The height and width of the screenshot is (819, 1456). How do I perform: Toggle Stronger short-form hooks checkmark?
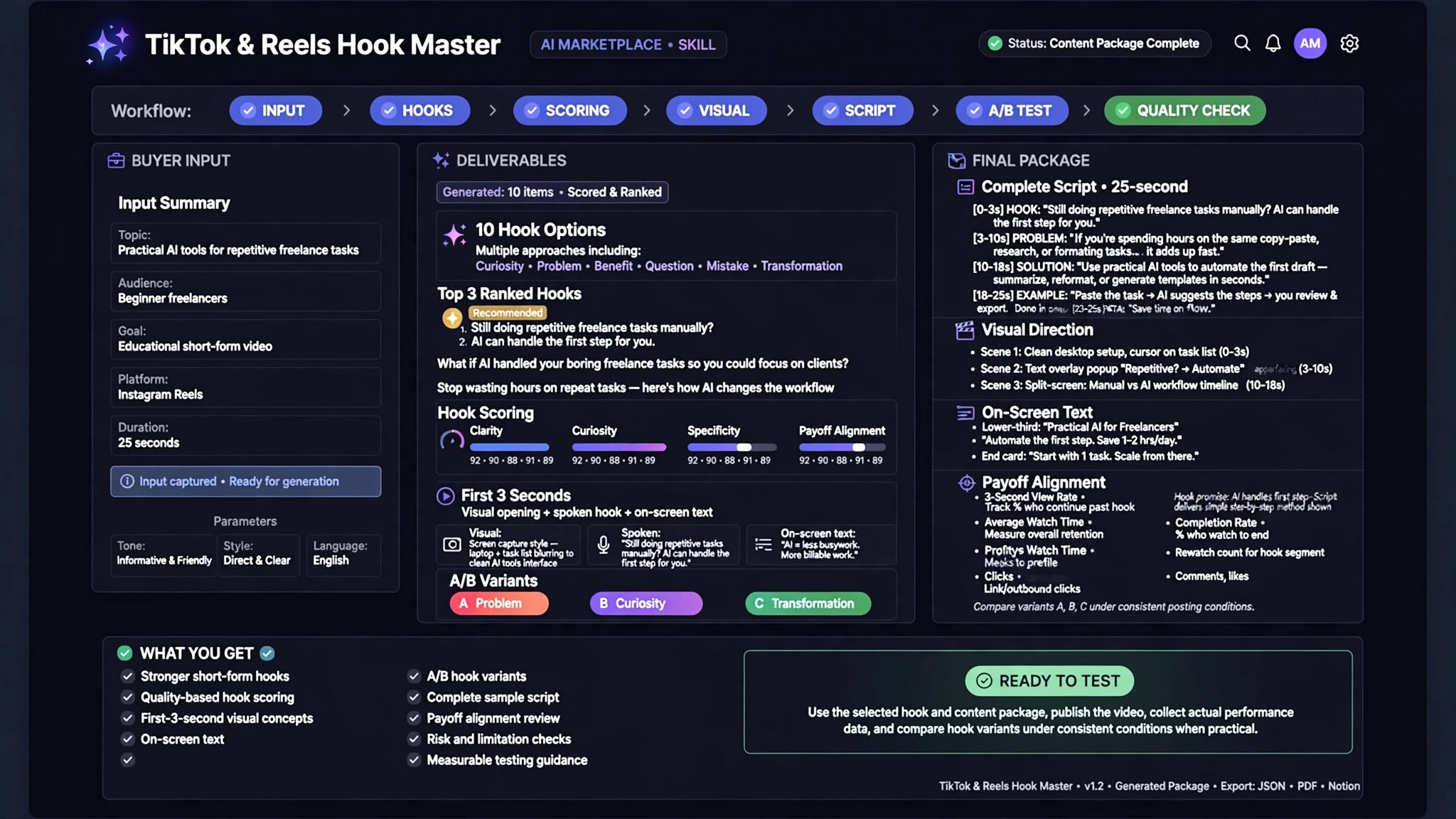pos(128,676)
